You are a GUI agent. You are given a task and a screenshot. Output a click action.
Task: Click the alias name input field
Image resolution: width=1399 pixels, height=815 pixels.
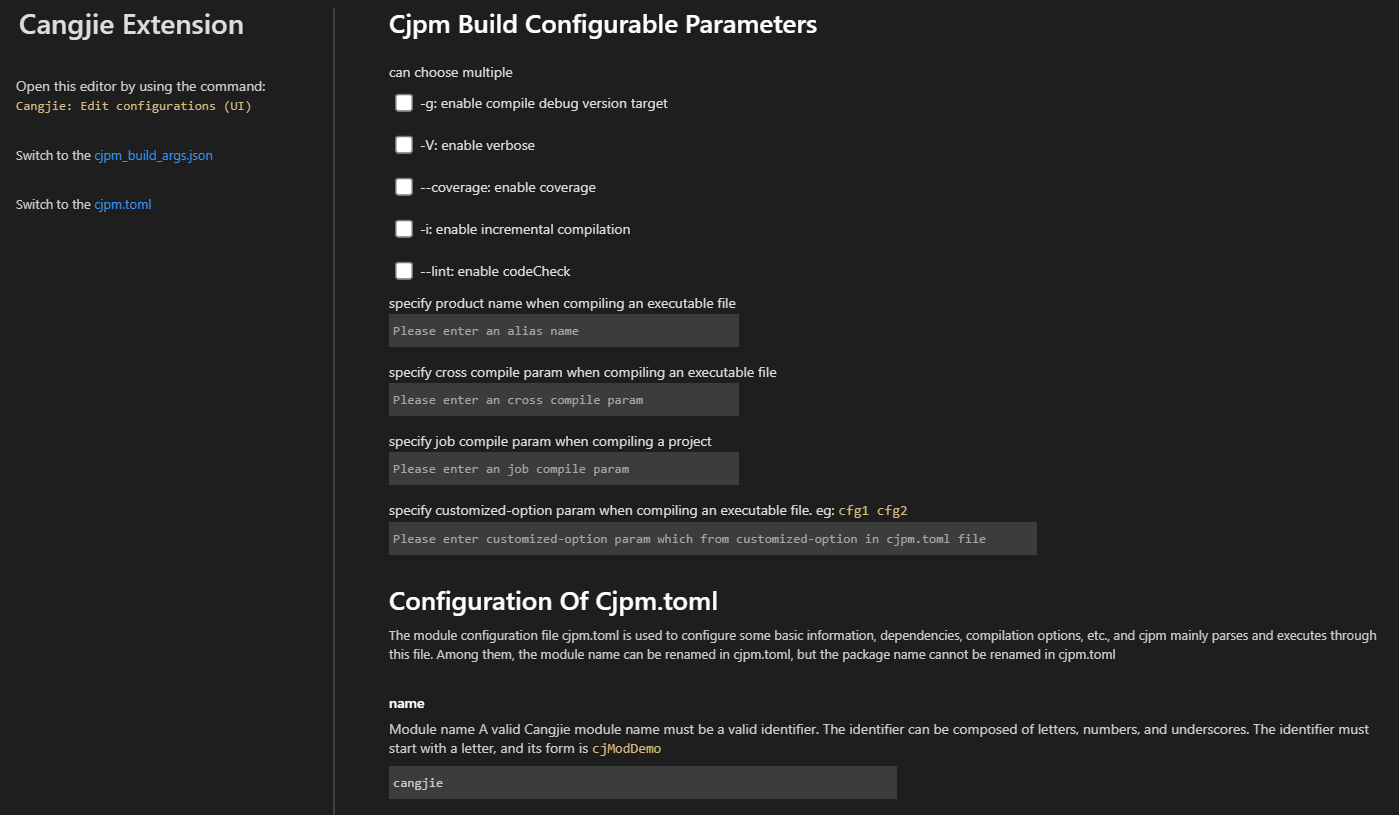pos(563,330)
